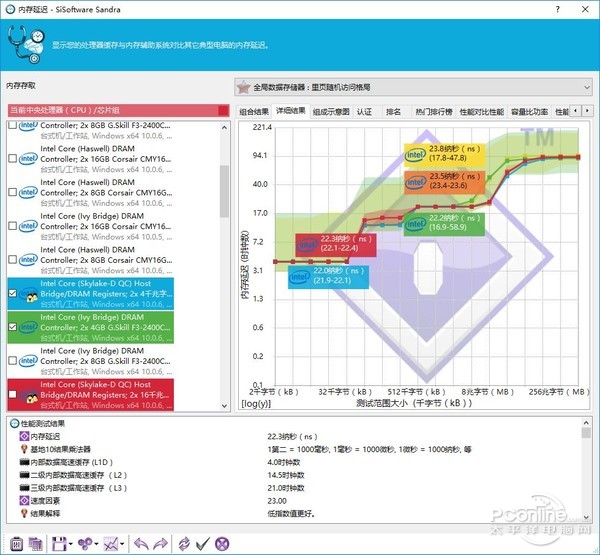Check the Ivy Bridge 2x 8GB G.Skill checkbox
Screen dimensions: 600x555
(x=12, y=361)
